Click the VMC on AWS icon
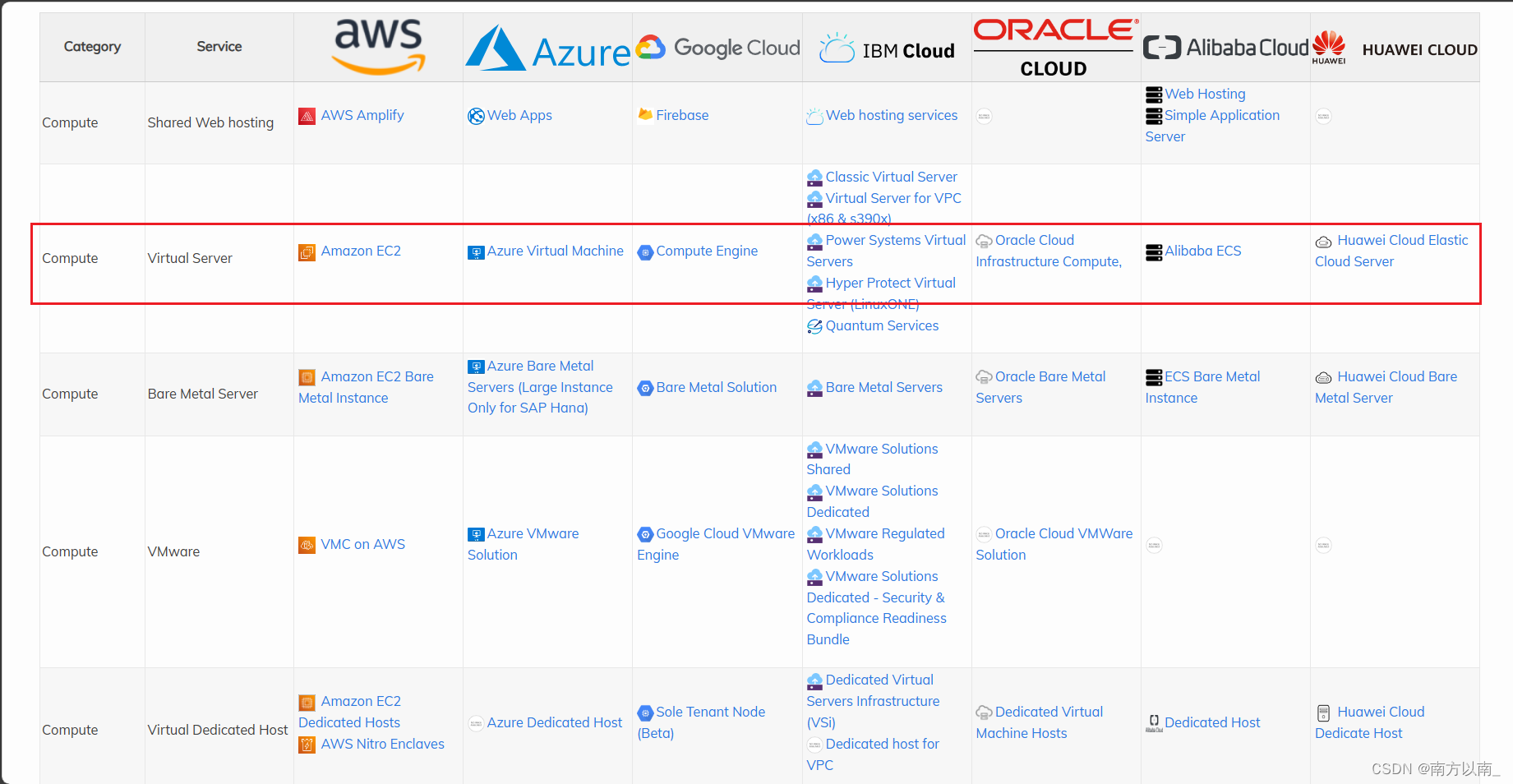 coord(307,545)
